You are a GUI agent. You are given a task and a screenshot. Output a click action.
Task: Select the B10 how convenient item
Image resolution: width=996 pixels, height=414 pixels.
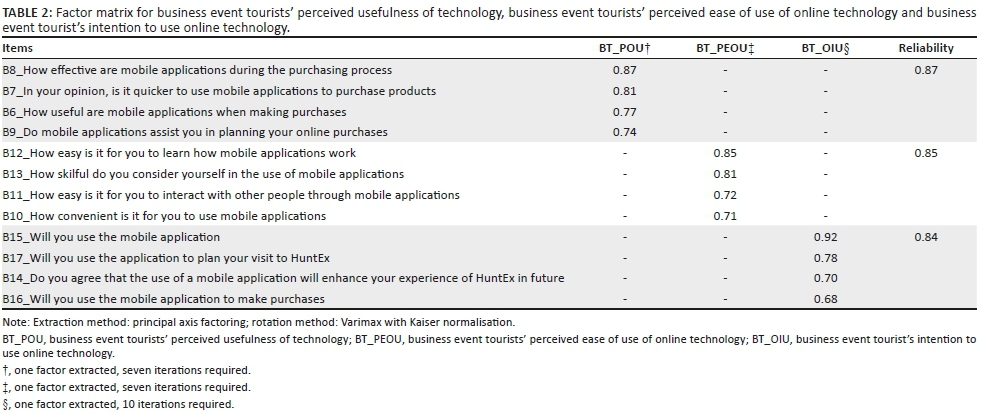[x=164, y=216]
